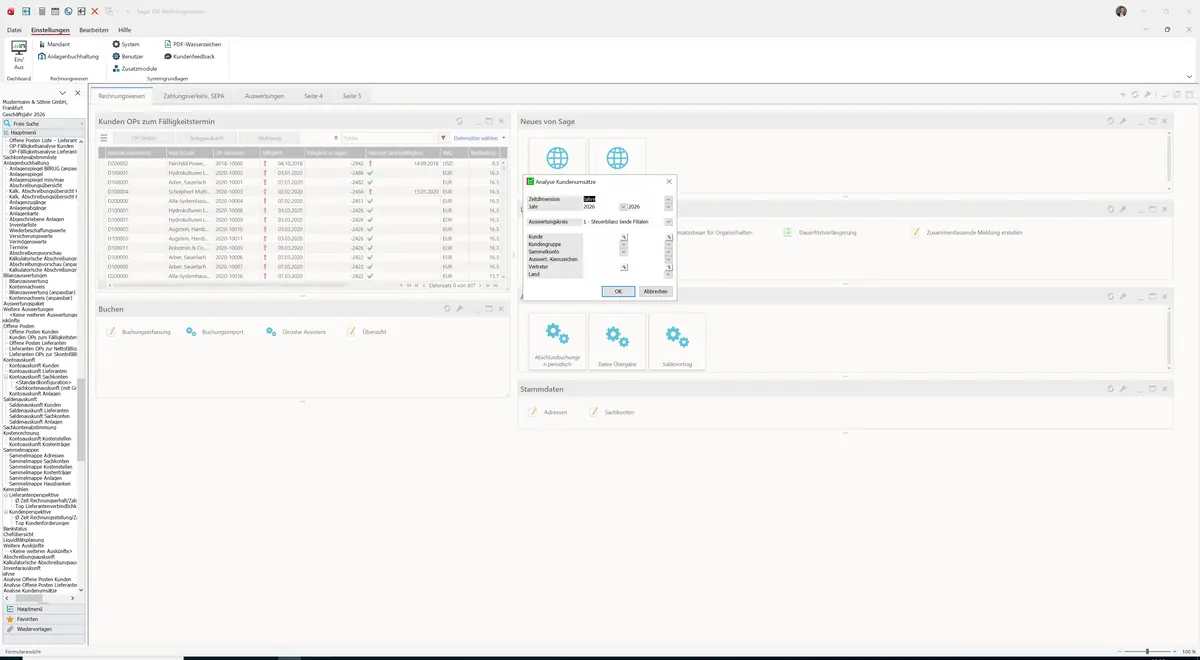Open the Datev-Übergabe tile
This screenshot has width=1200, height=660.
tap(617, 341)
